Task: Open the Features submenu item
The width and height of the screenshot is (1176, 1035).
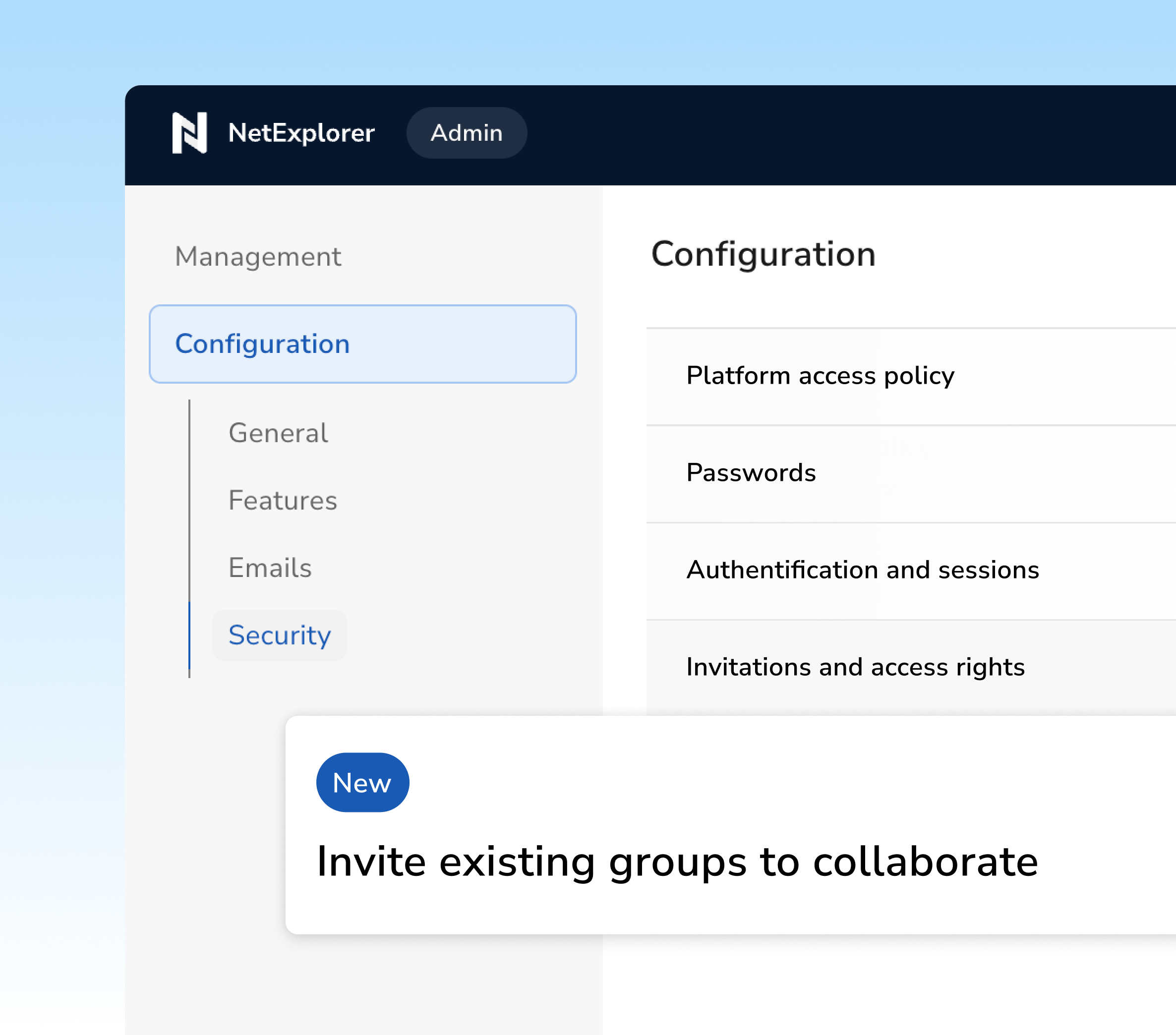Action: pyautogui.click(x=283, y=500)
